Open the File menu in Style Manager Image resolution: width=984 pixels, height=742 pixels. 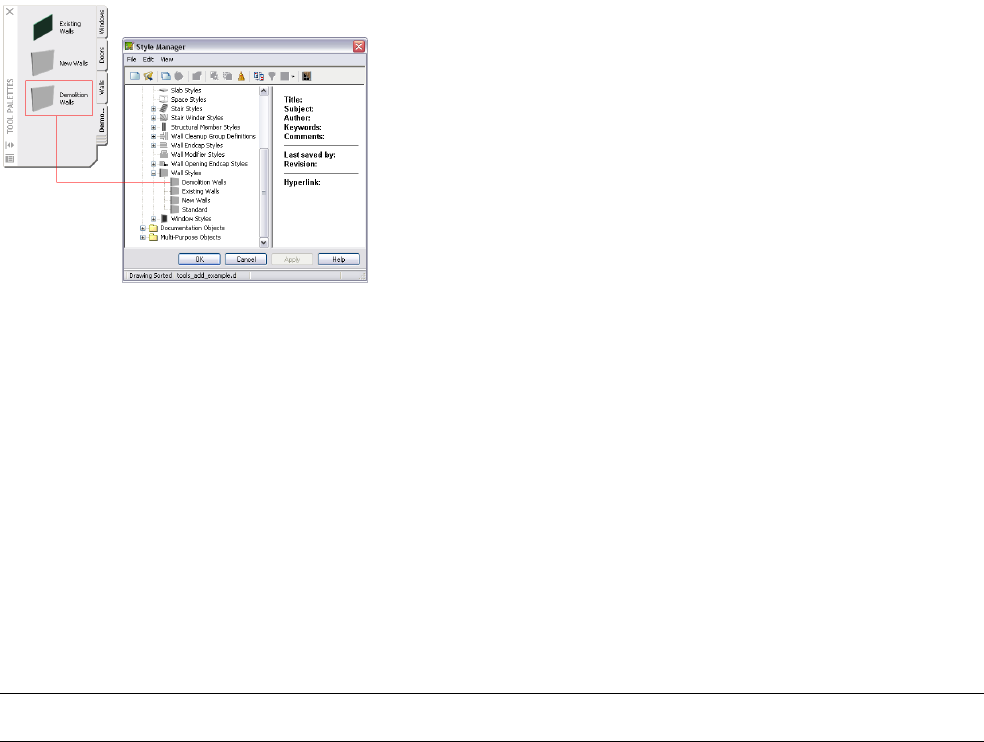[x=131, y=60]
